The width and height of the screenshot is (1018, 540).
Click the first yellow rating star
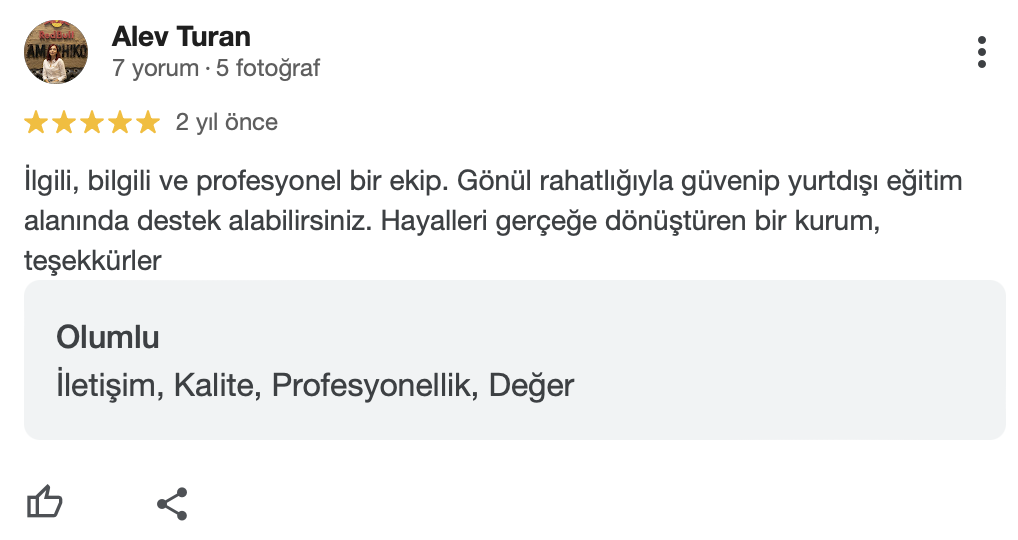[x=36, y=123]
